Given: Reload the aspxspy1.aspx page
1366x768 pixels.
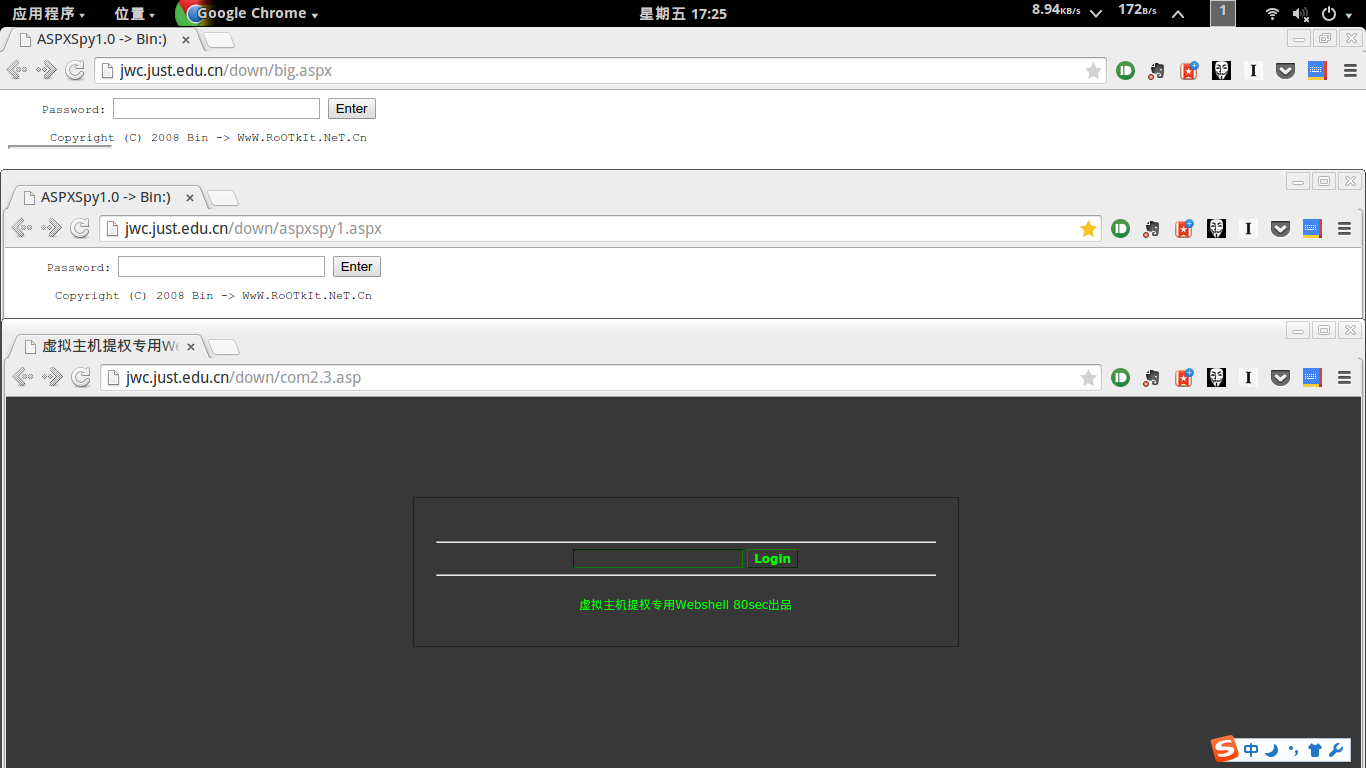Looking at the screenshot, I should click(x=80, y=228).
